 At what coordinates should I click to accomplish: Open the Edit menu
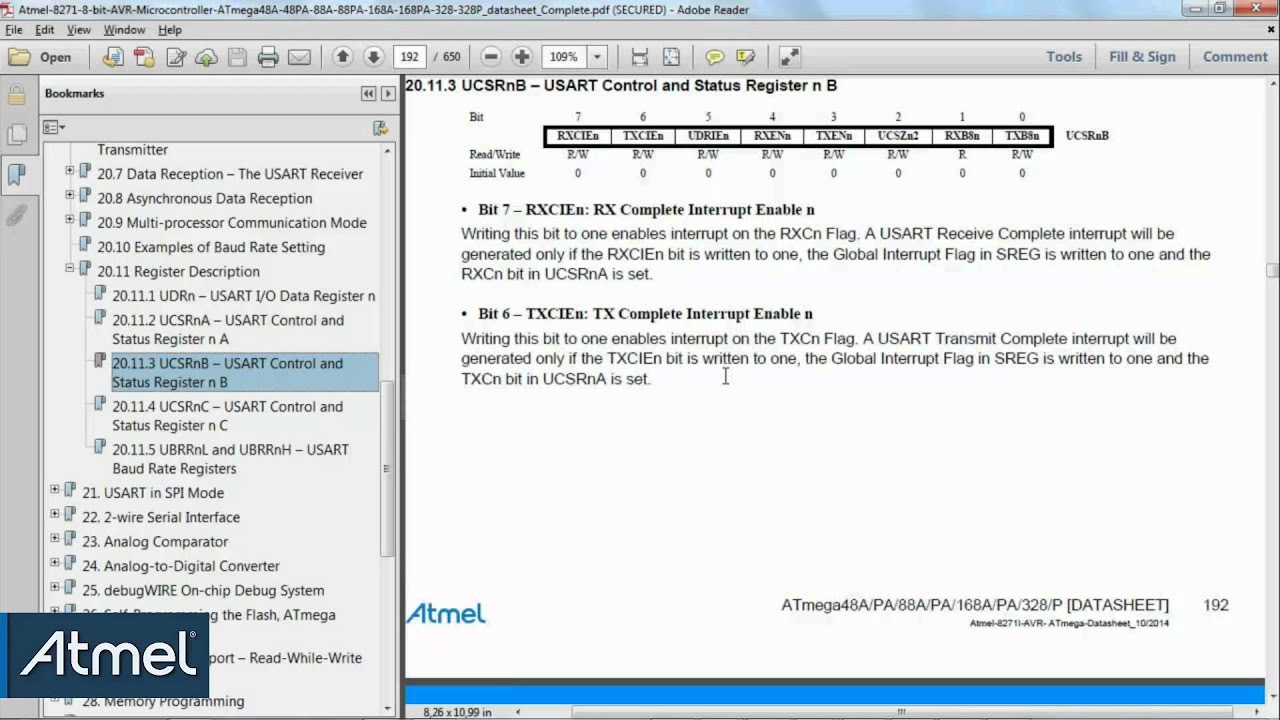click(45, 30)
